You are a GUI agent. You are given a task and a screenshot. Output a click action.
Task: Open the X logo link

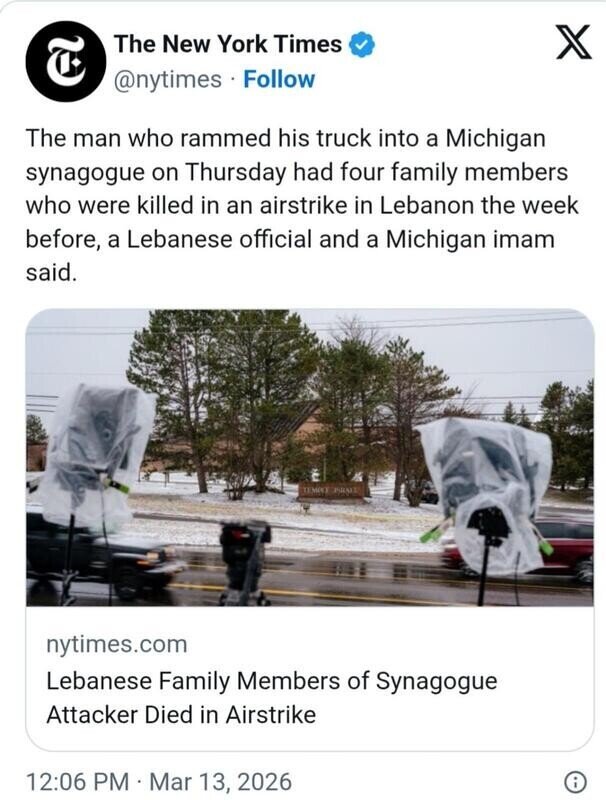(573, 43)
